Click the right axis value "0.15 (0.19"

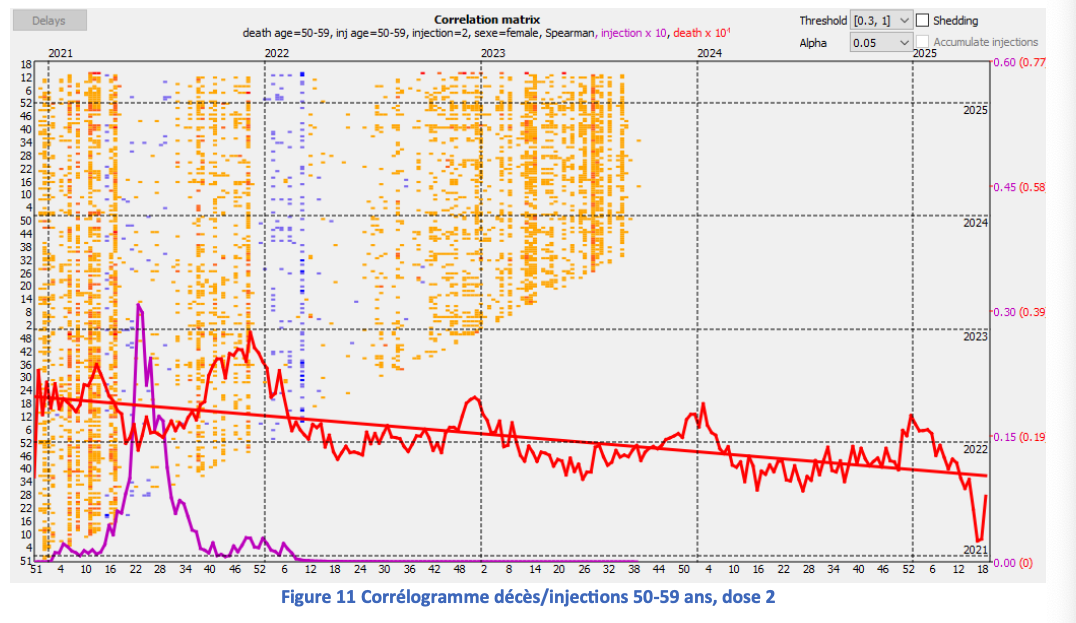1020,437
